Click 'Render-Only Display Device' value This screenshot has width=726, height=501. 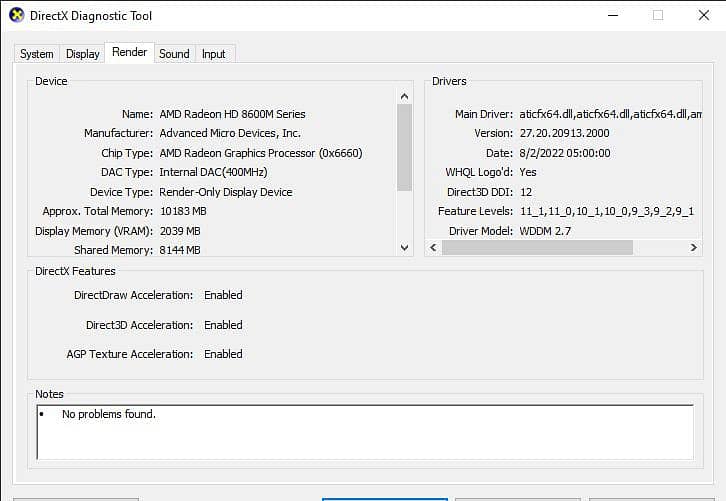[x=226, y=192]
